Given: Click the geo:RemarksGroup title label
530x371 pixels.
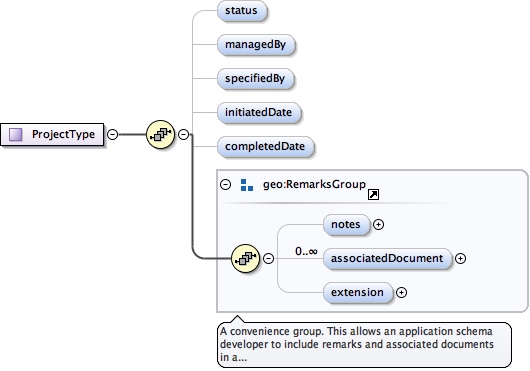Looking at the screenshot, I should click(314, 184).
